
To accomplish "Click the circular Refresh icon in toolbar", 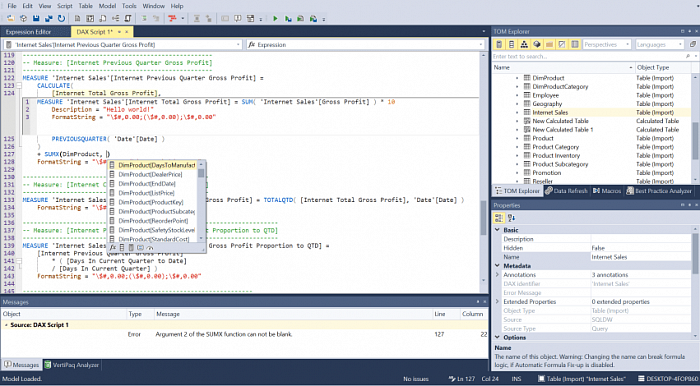I will (x=61, y=19).
